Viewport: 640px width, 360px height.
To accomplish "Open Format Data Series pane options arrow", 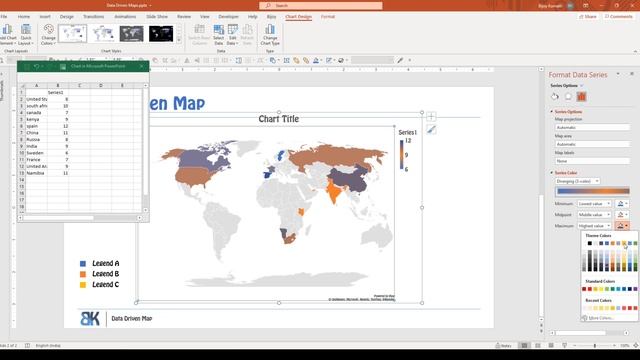I will pos(618,74).
